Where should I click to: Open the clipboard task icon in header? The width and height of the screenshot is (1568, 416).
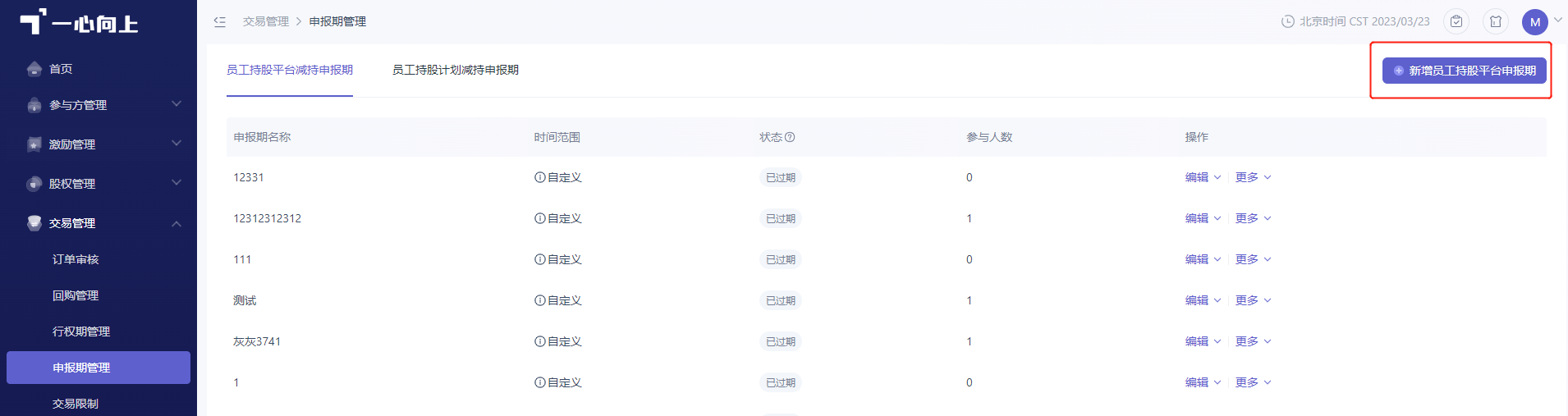pyautogui.click(x=1456, y=22)
